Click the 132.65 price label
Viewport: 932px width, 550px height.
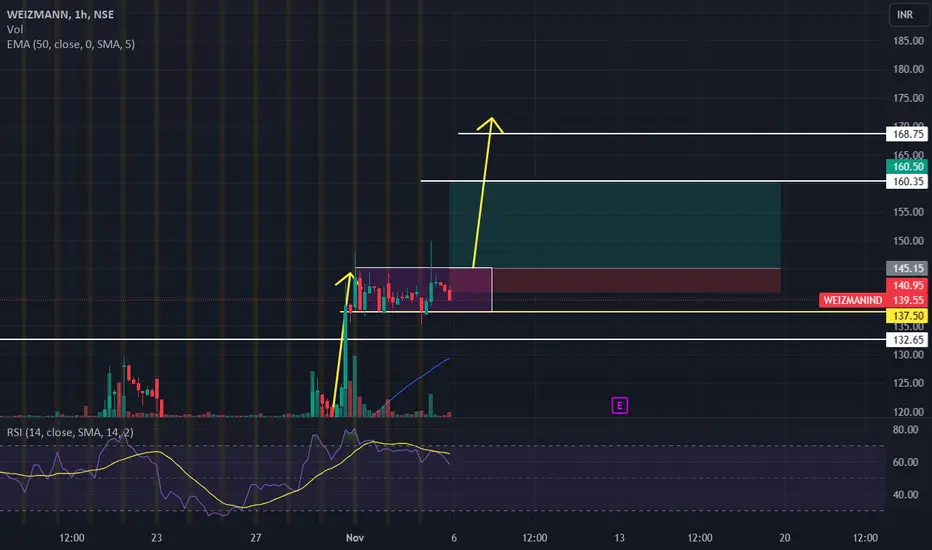click(x=908, y=340)
